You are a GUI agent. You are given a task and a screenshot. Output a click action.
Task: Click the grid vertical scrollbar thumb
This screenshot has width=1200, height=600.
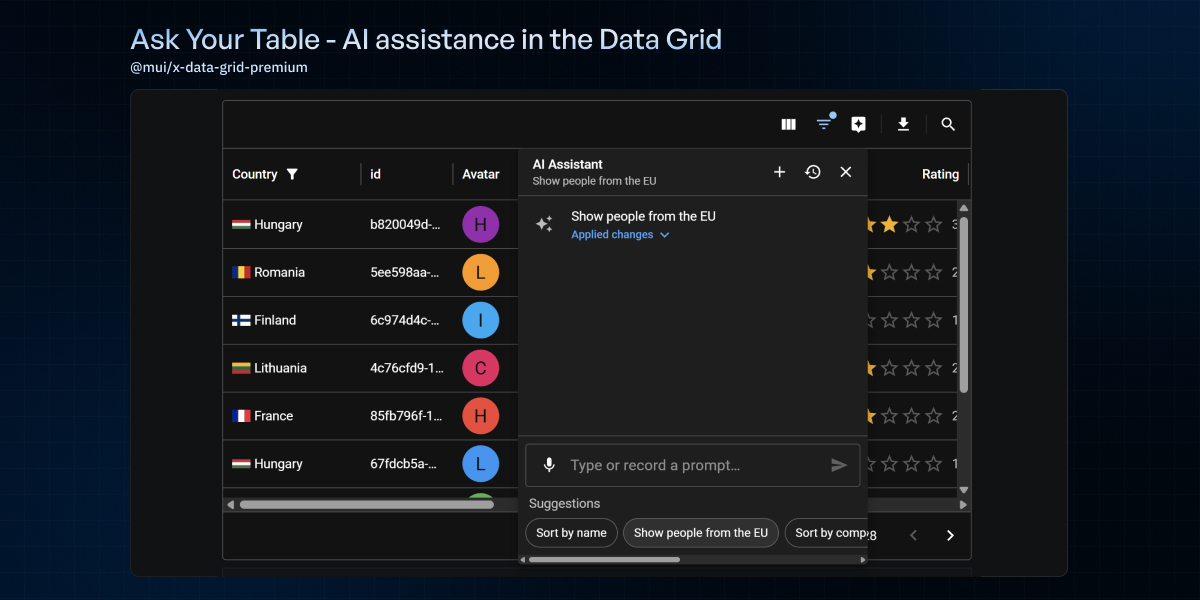pos(963,304)
